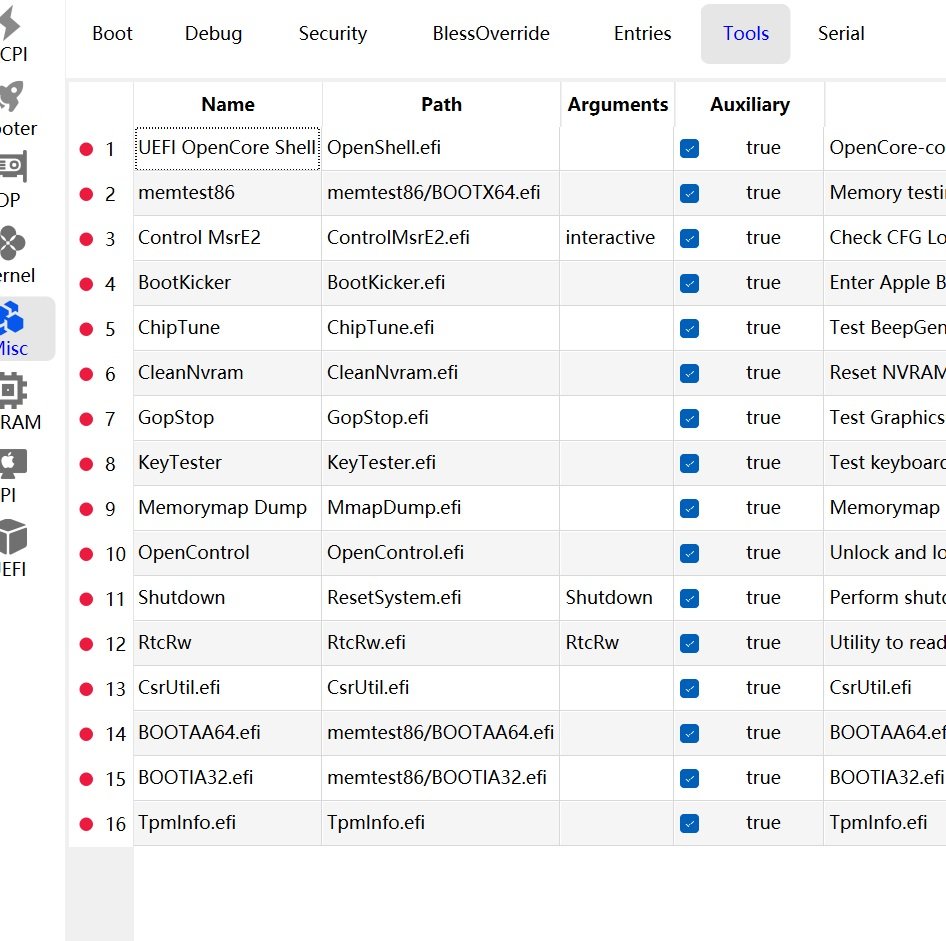This screenshot has height=941, width=946.
Task: Select the OpenControl.efi path cell
Action: point(441,553)
